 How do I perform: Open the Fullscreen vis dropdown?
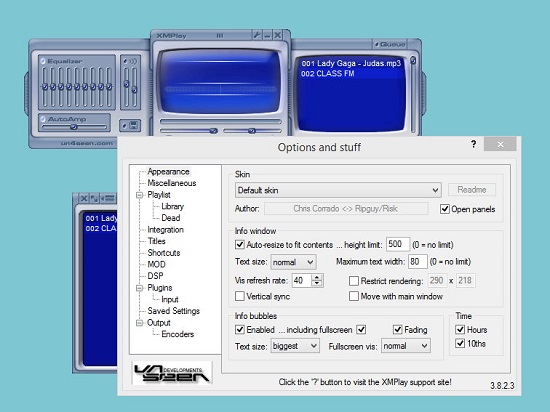tap(405, 346)
